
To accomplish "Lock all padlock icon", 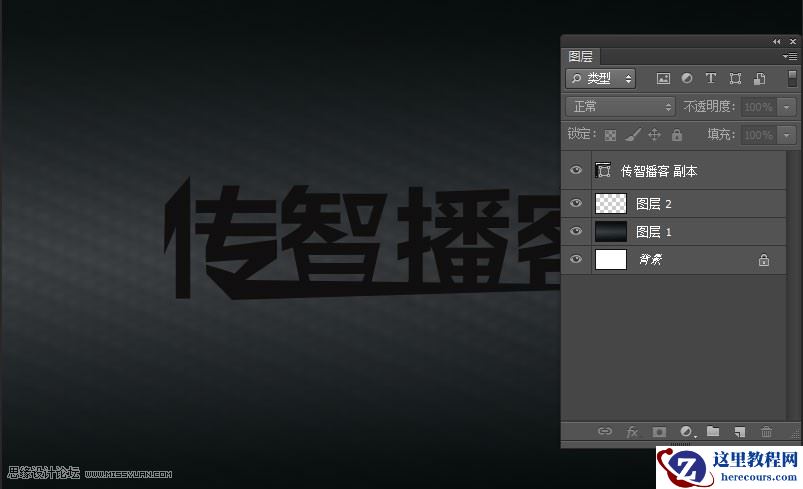I will point(677,135).
